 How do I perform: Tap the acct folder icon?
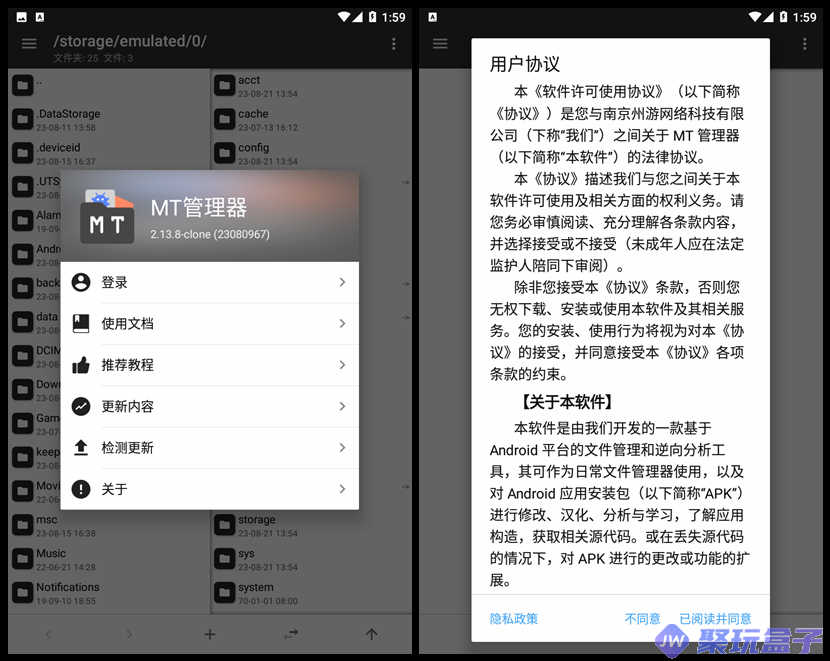click(224, 85)
